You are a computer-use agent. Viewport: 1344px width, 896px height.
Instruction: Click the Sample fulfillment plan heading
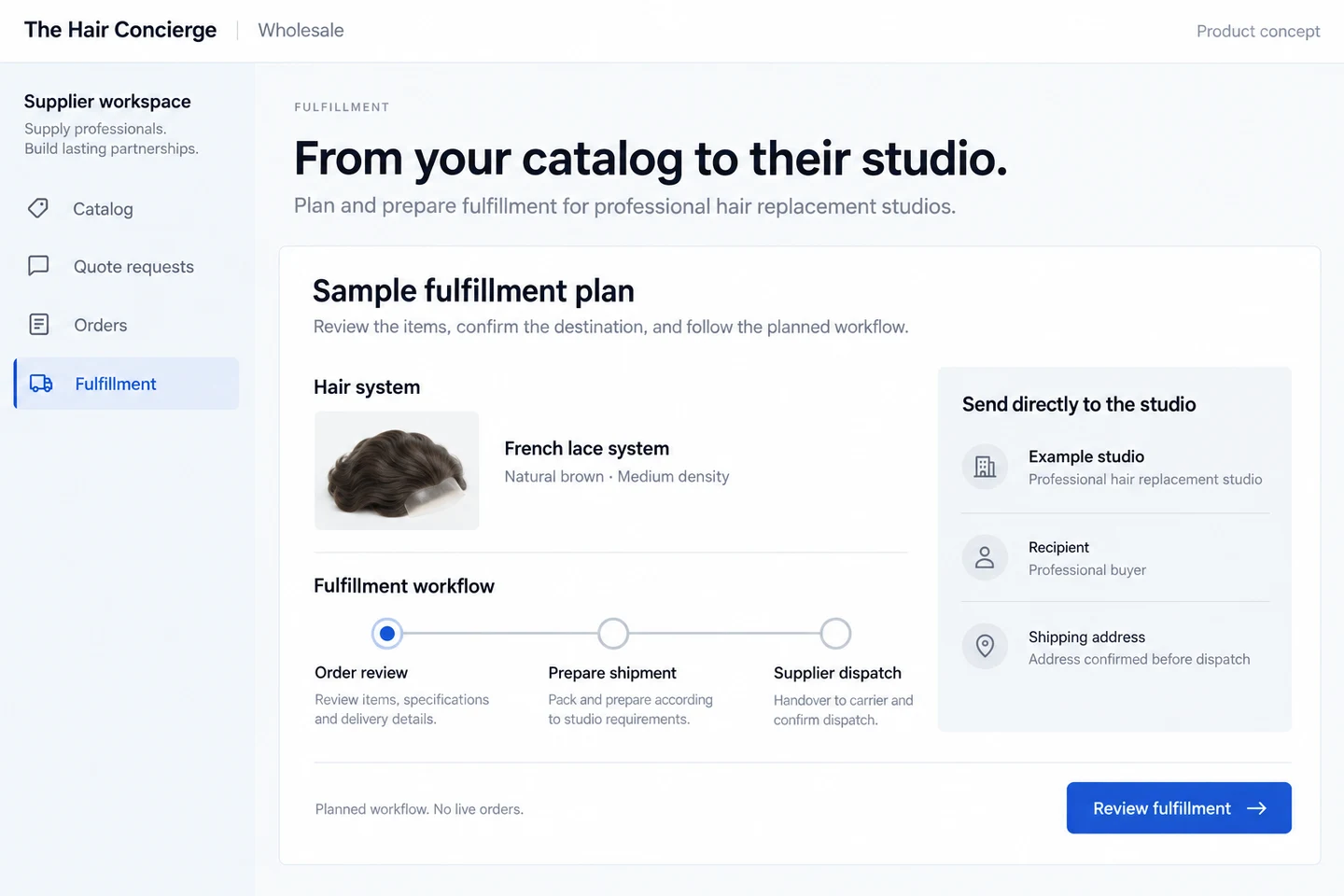[x=473, y=291]
